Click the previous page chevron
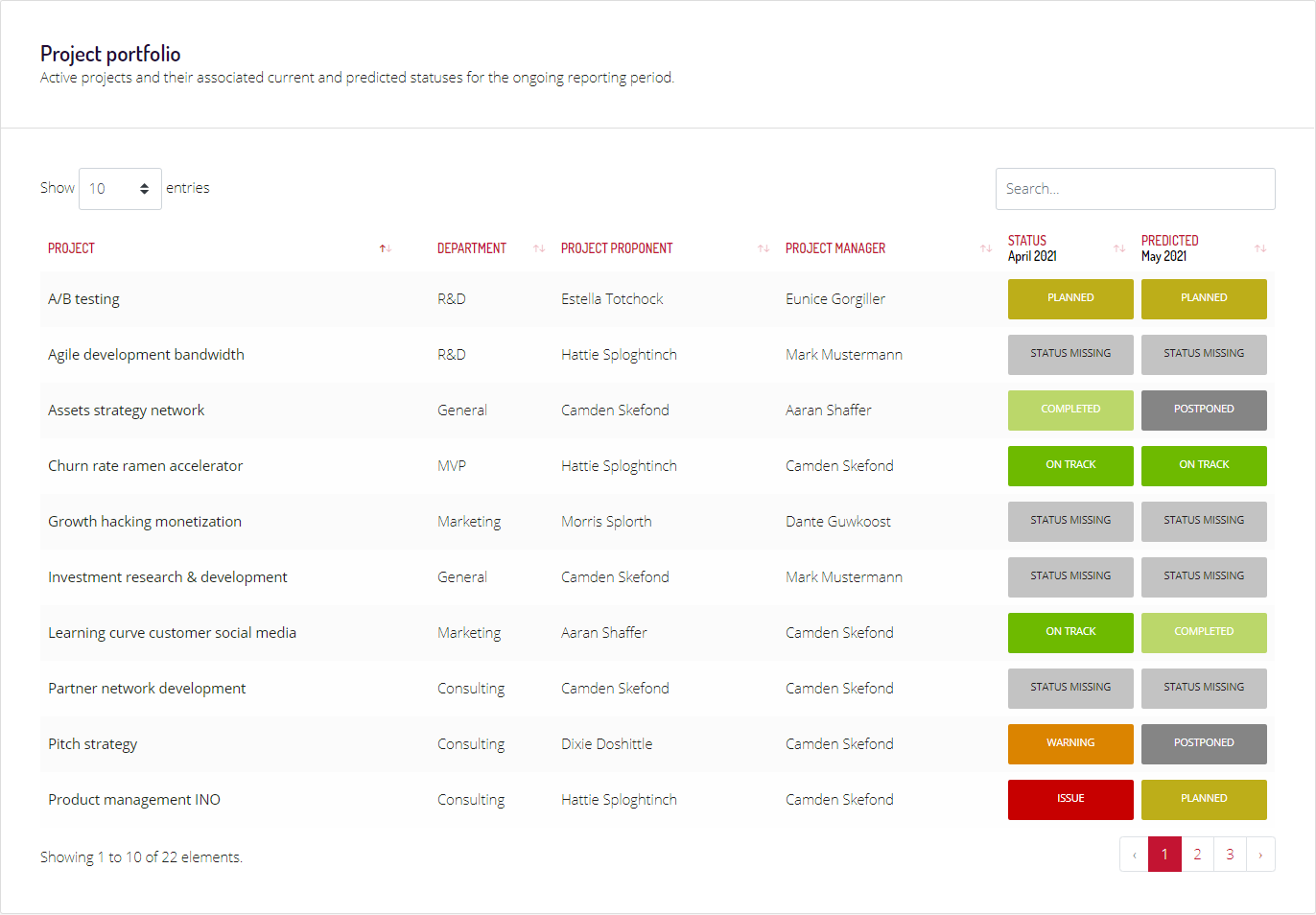Screen dimensions: 1316x915 click(x=1133, y=854)
